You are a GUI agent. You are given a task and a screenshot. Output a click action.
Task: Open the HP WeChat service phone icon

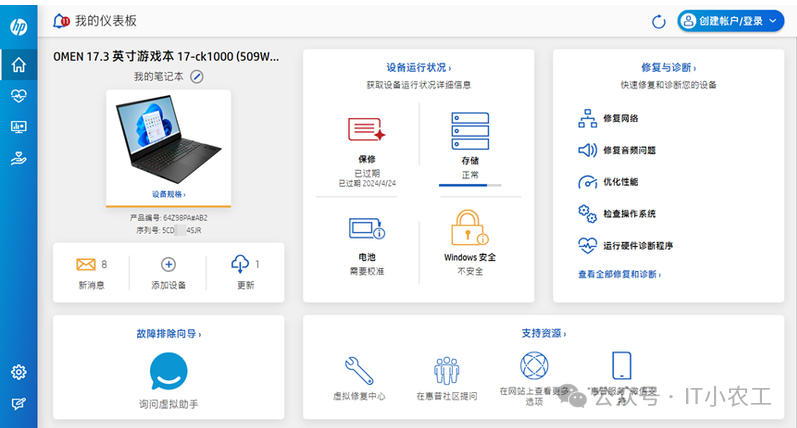pyautogui.click(x=621, y=365)
